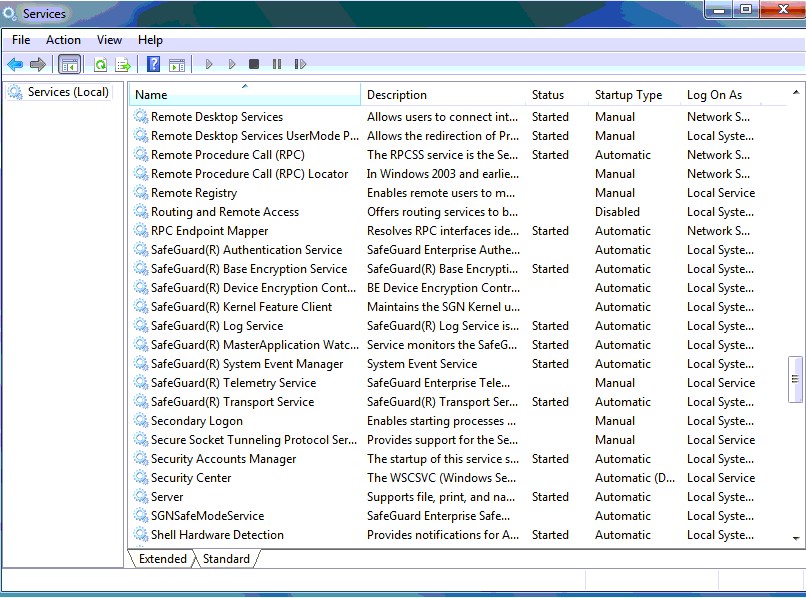
Task: Refresh the services list with the toolbar icon
Action: pyautogui.click(x=100, y=64)
